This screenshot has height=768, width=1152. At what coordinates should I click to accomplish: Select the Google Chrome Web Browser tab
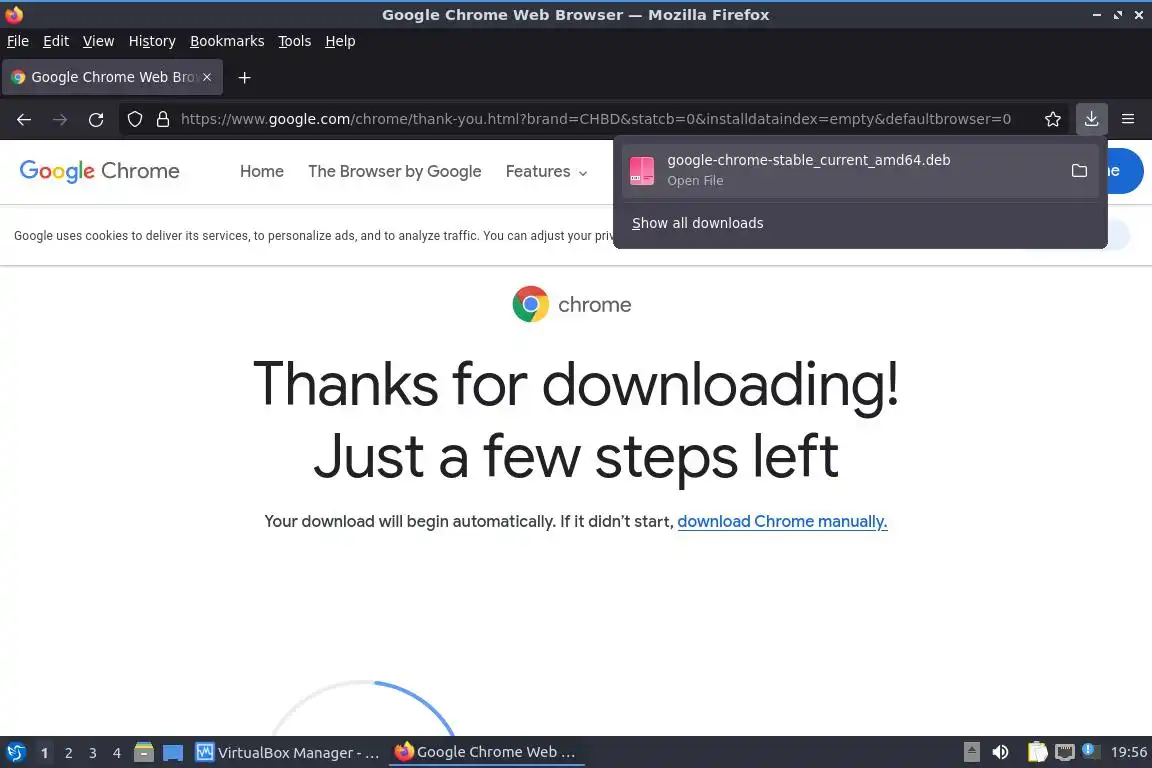coord(112,77)
